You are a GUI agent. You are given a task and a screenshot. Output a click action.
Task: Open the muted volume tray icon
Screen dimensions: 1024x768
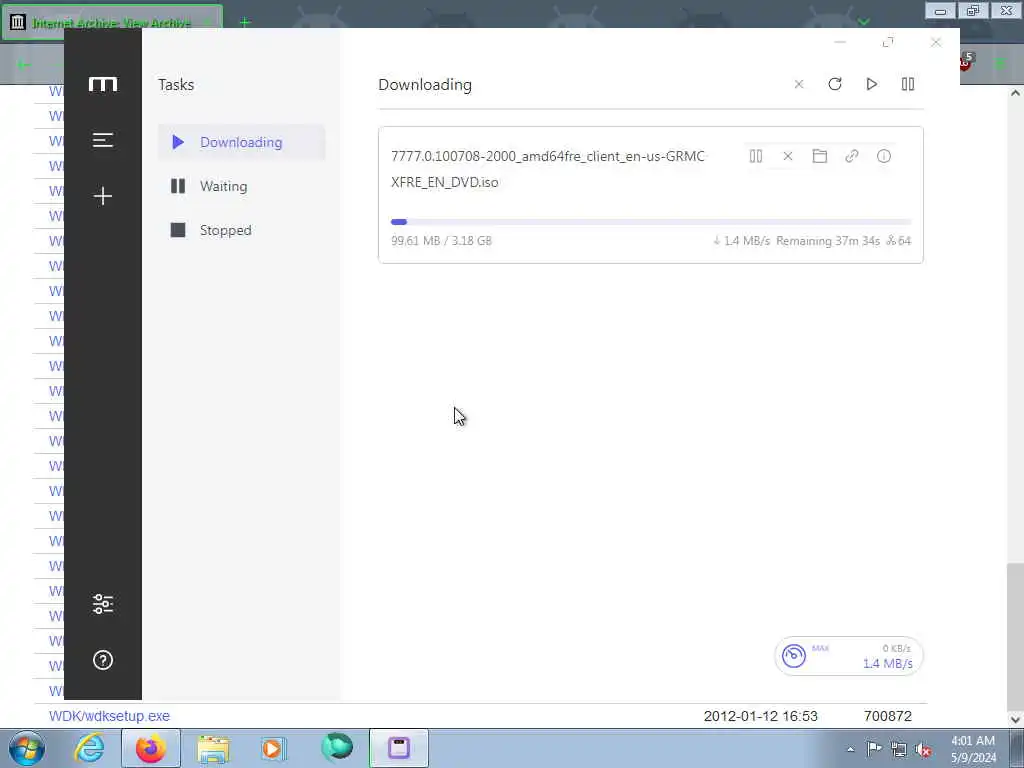pos(923,750)
